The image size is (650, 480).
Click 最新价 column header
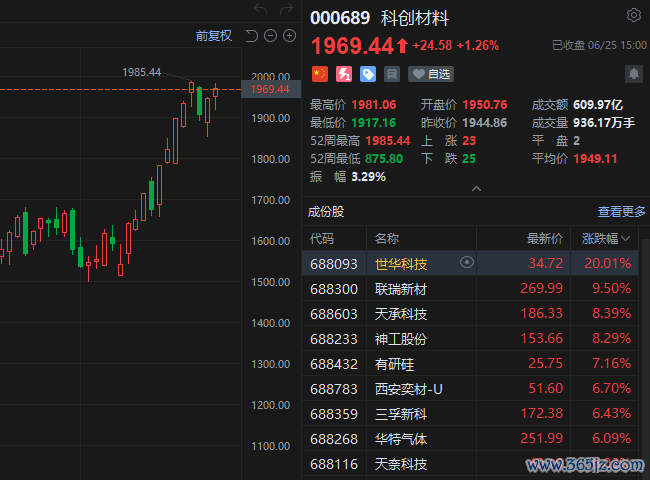point(545,238)
